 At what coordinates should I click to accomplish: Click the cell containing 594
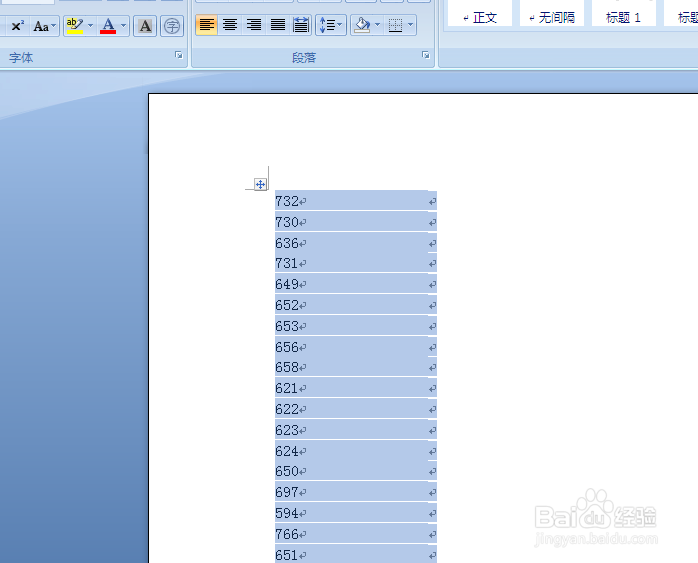(352, 513)
